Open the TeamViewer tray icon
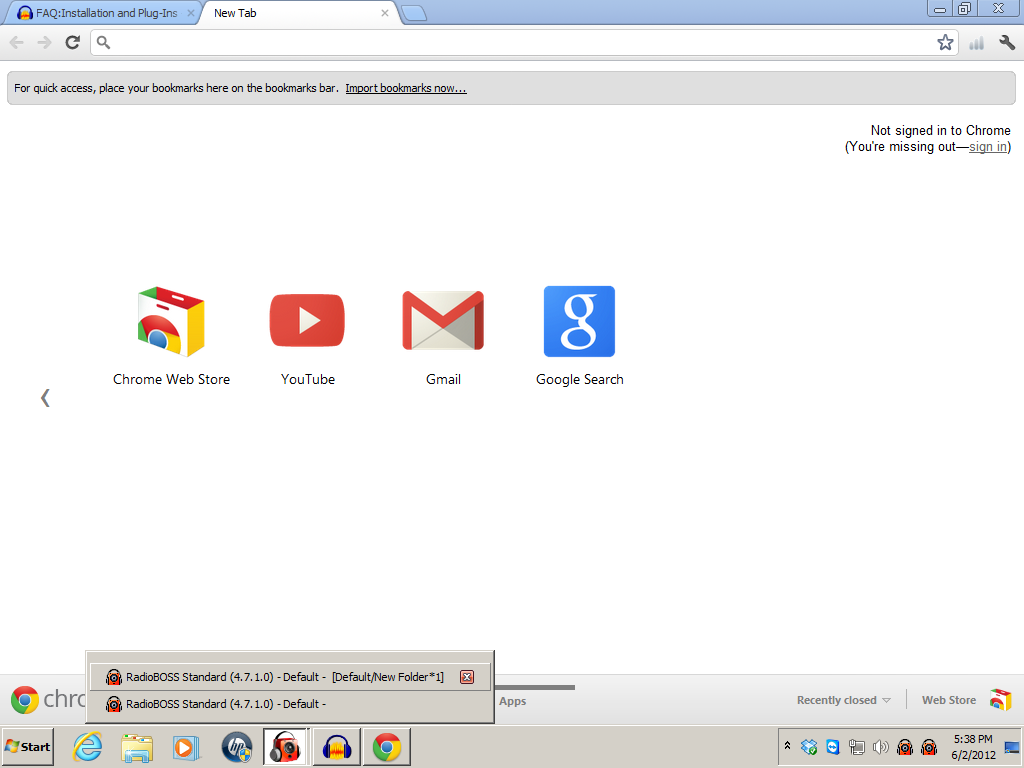1024x768 pixels. point(833,746)
